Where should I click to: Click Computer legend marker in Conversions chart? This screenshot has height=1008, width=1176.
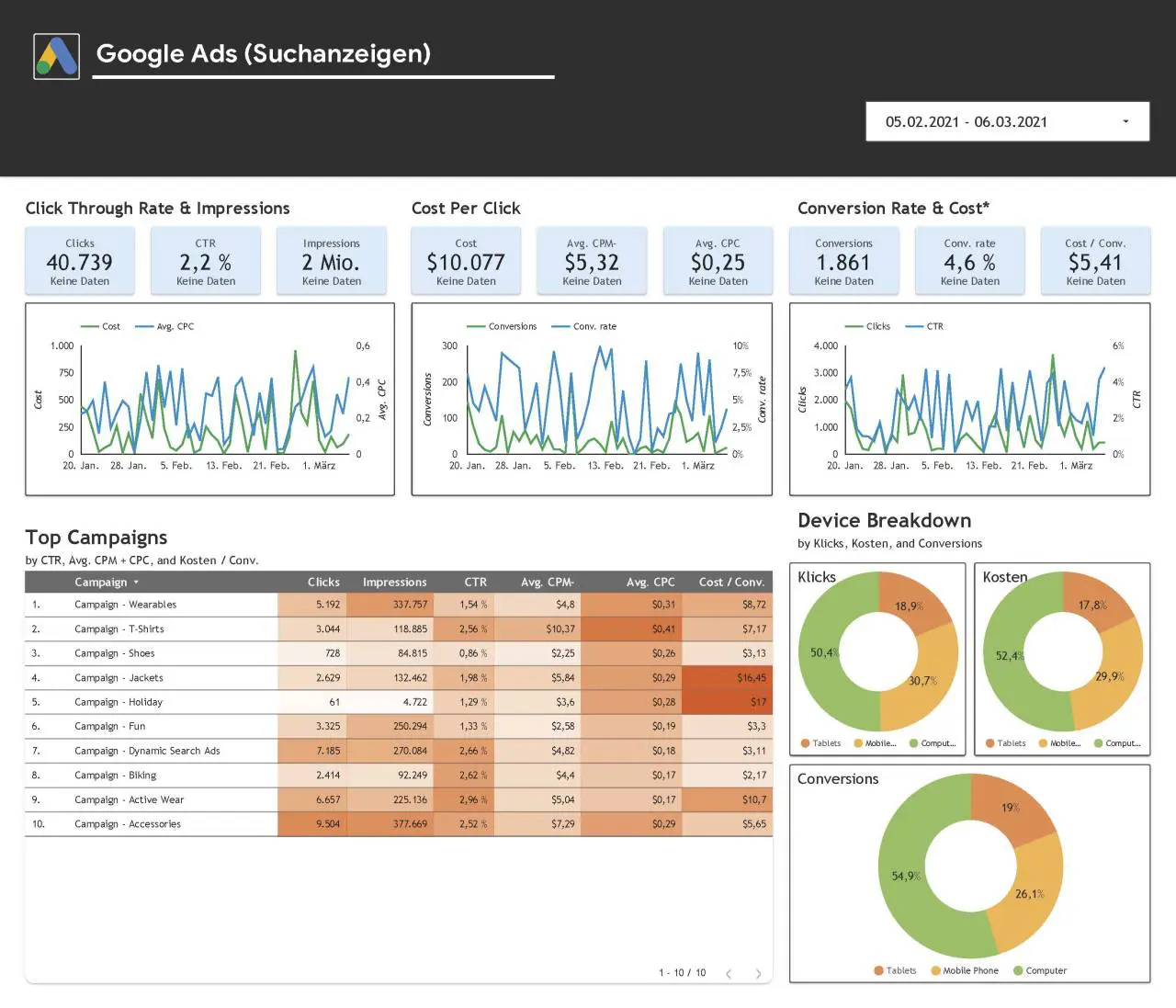pyautogui.click(x=1018, y=970)
